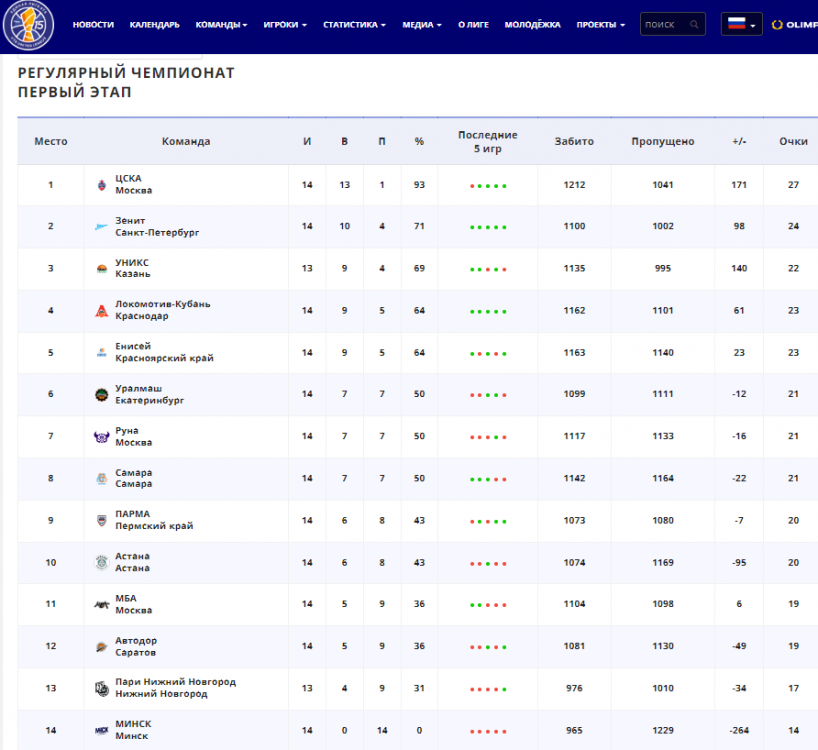Viewport: 818px width, 750px height.
Task: Open the Новости menu item
Action: (x=93, y=25)
